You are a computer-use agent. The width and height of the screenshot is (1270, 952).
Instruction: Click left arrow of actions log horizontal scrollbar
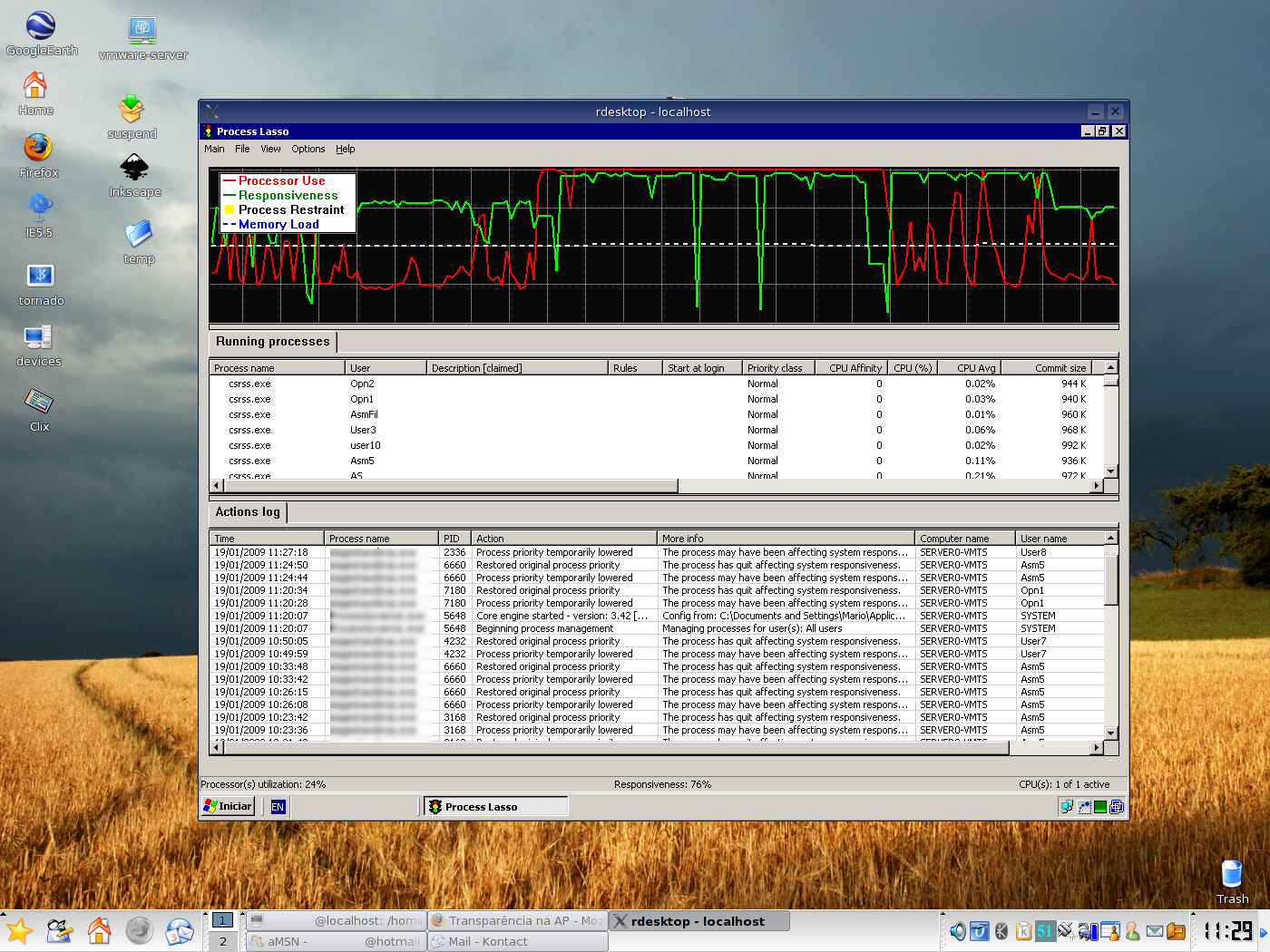(x=216, y=748)
